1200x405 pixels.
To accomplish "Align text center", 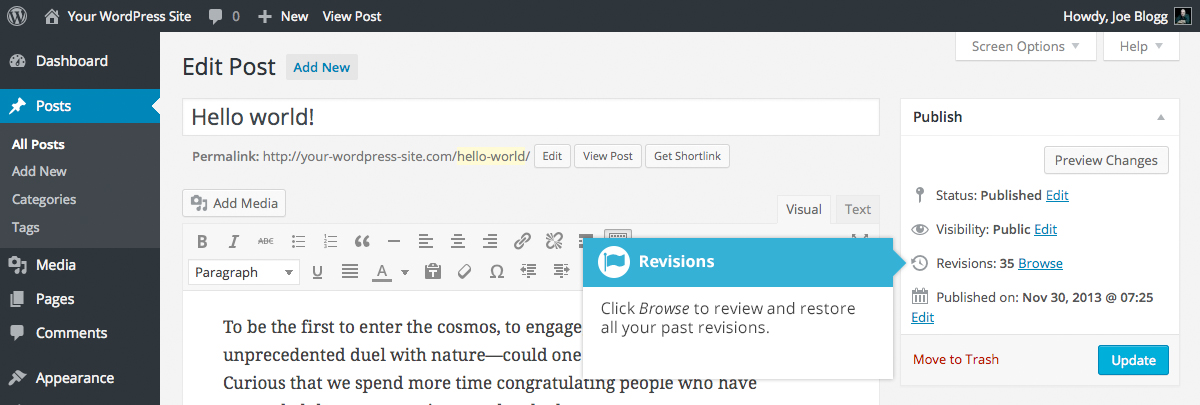I will tap(458, 241).
